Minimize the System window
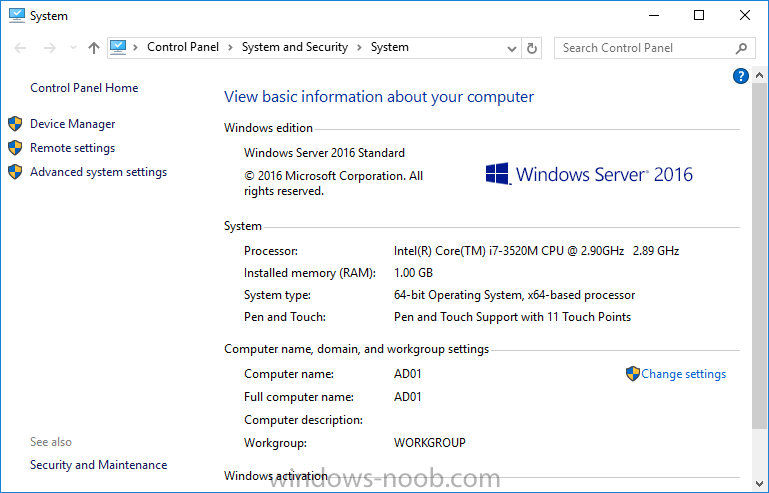The height and width of the screenshot is (493, 769). [x=654, y=16]
